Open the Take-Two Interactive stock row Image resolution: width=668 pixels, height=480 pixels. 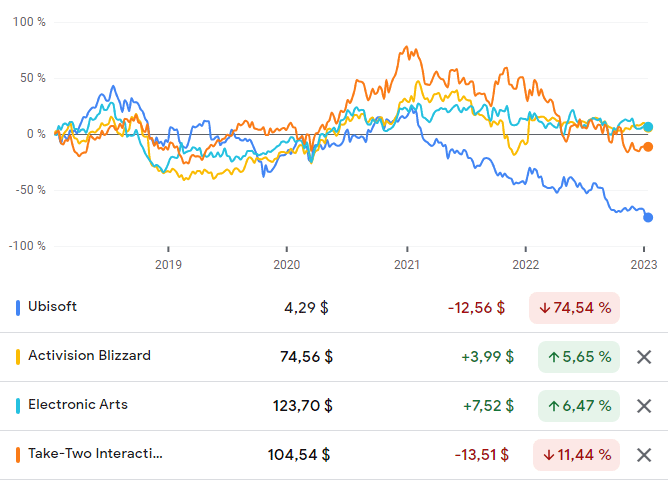coord(95,454)
